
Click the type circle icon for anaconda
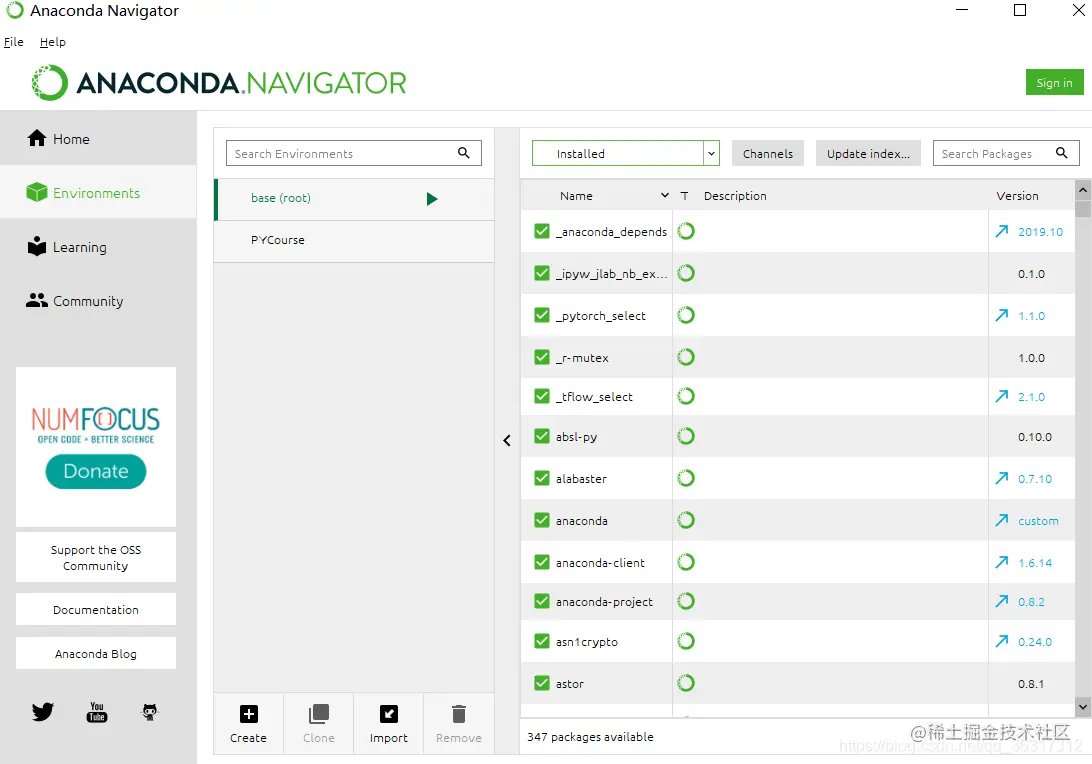[686, 520]
